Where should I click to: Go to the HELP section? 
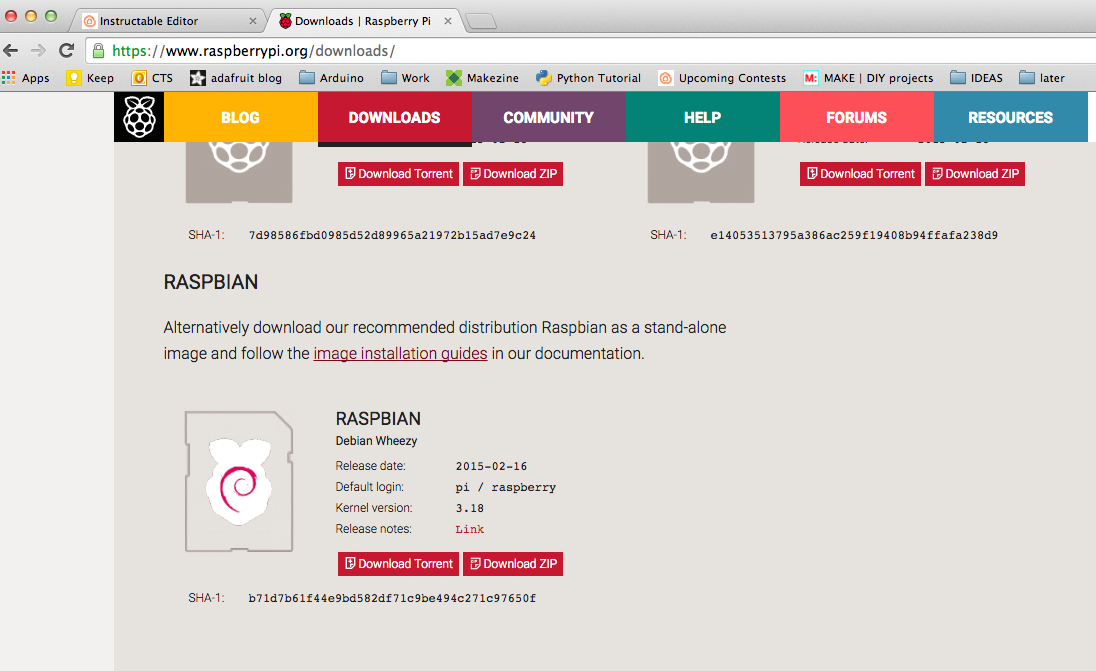coord(702,117)
